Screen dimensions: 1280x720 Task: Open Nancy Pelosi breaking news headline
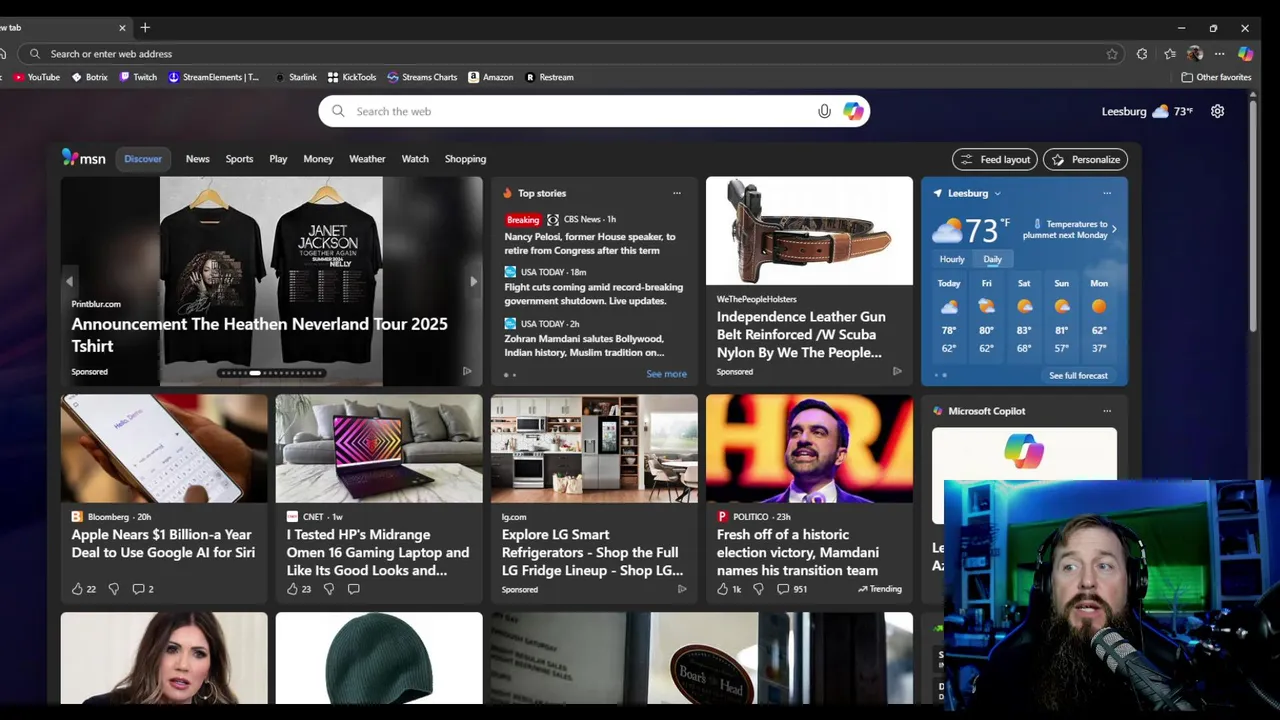590,243
